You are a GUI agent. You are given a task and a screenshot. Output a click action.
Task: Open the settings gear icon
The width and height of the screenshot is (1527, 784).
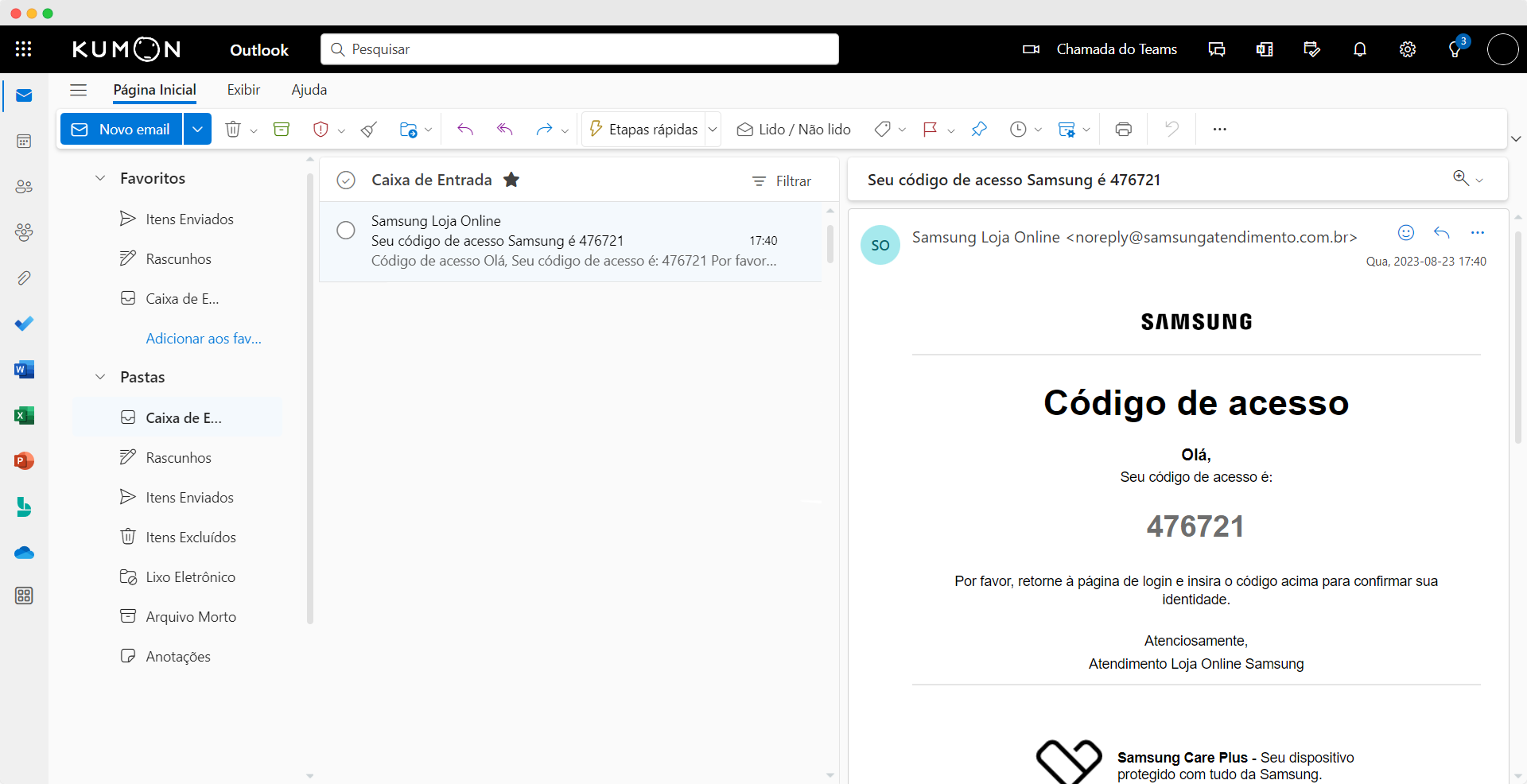click(1407, 49)
